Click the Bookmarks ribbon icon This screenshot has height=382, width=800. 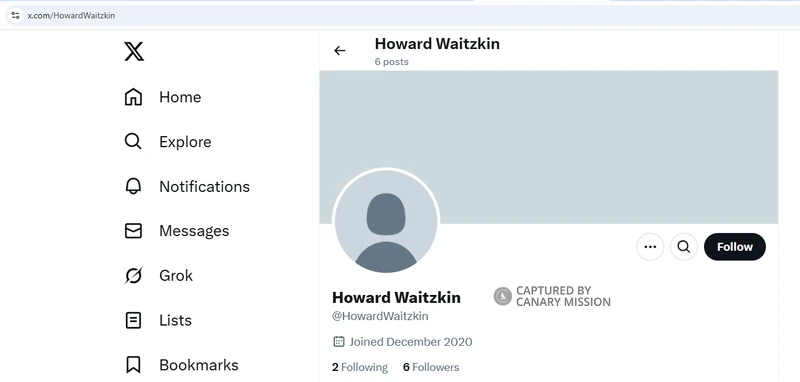coord(133,365)
